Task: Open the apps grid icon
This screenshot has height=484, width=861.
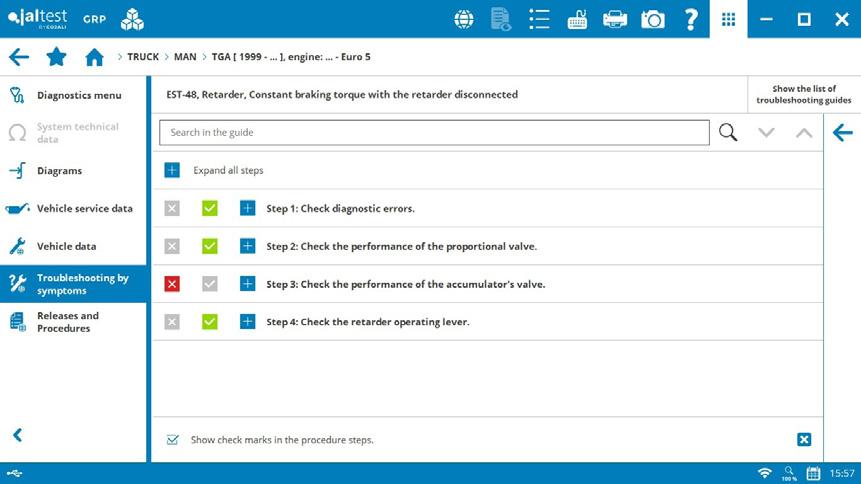Action: 728,19
